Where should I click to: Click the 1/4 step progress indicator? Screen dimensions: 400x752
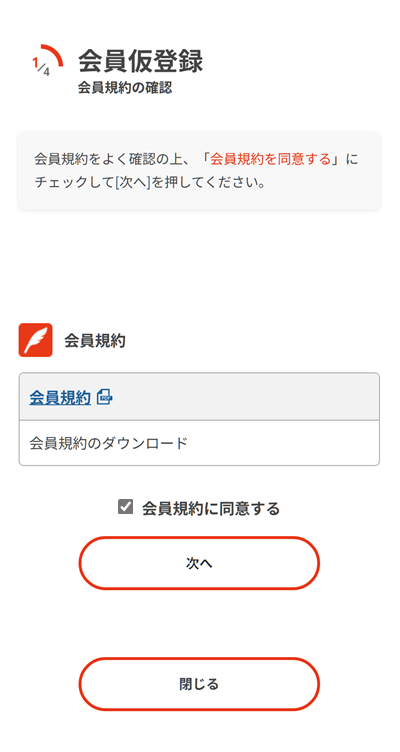(47, 61)
